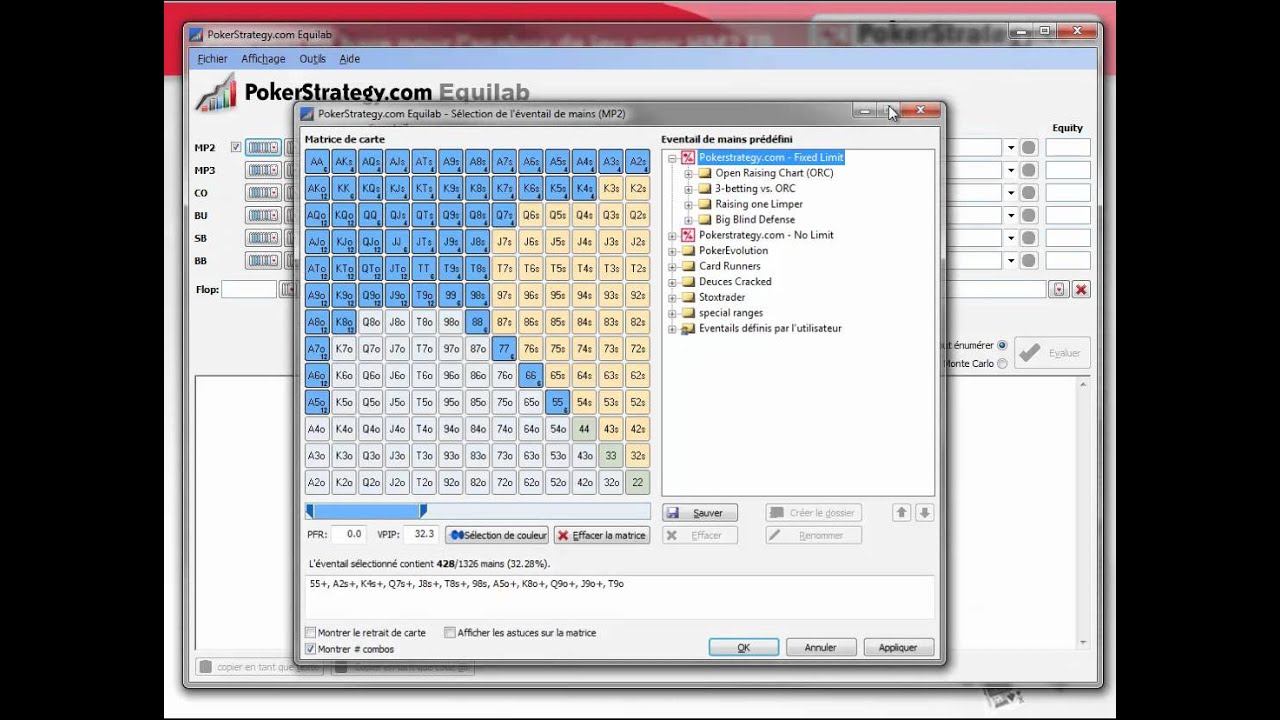Move selected range down with arrow icon
The image size is (1280, 720).
point(924,512)
